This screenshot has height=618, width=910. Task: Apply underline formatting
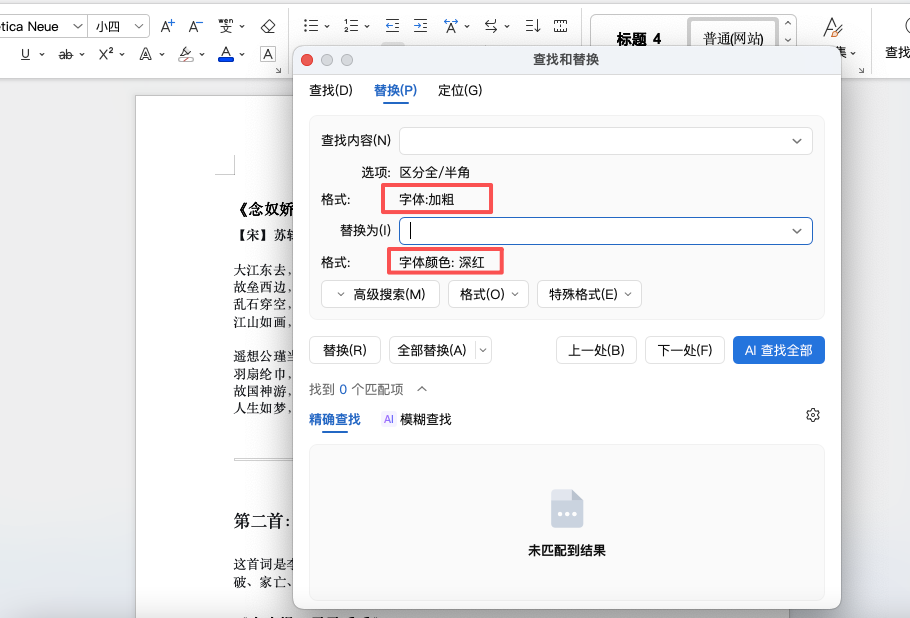[x=26, y=55]
